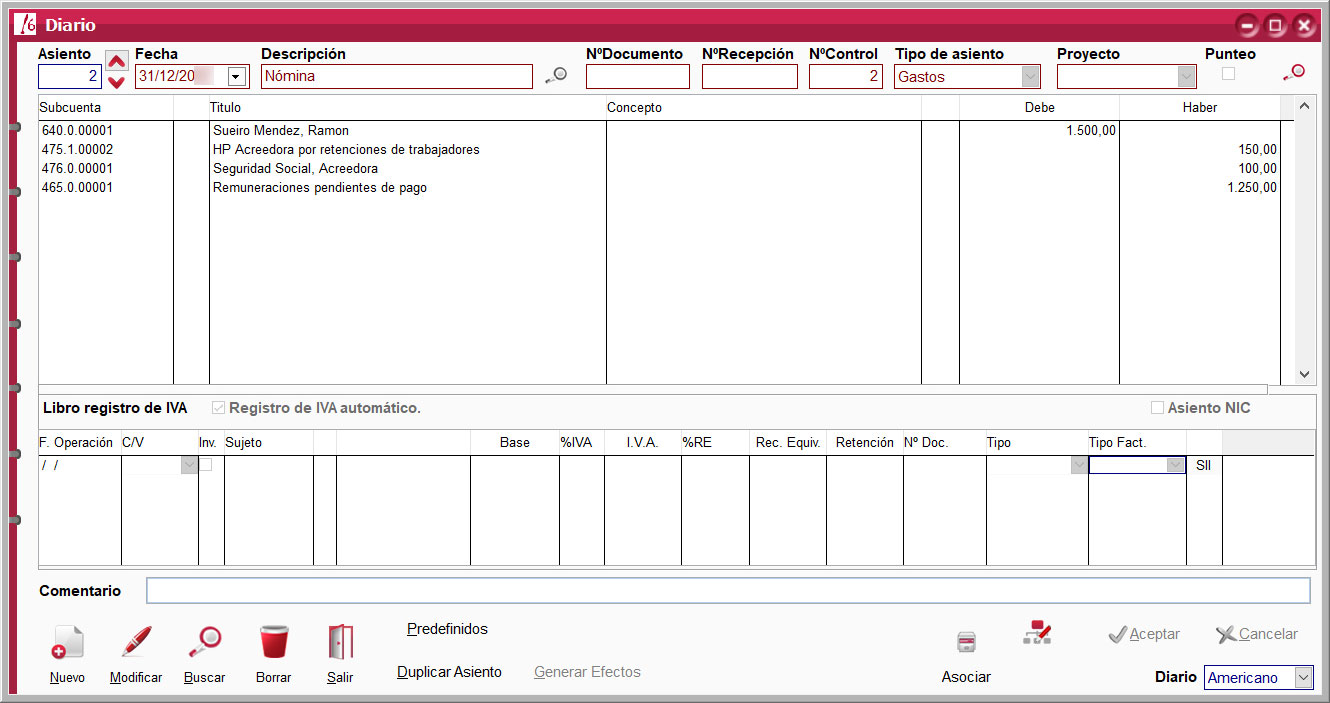Click the Debe column header
Viewport: 1330px width, 703px height.
pyautogui.click(x=1040, y=108)
